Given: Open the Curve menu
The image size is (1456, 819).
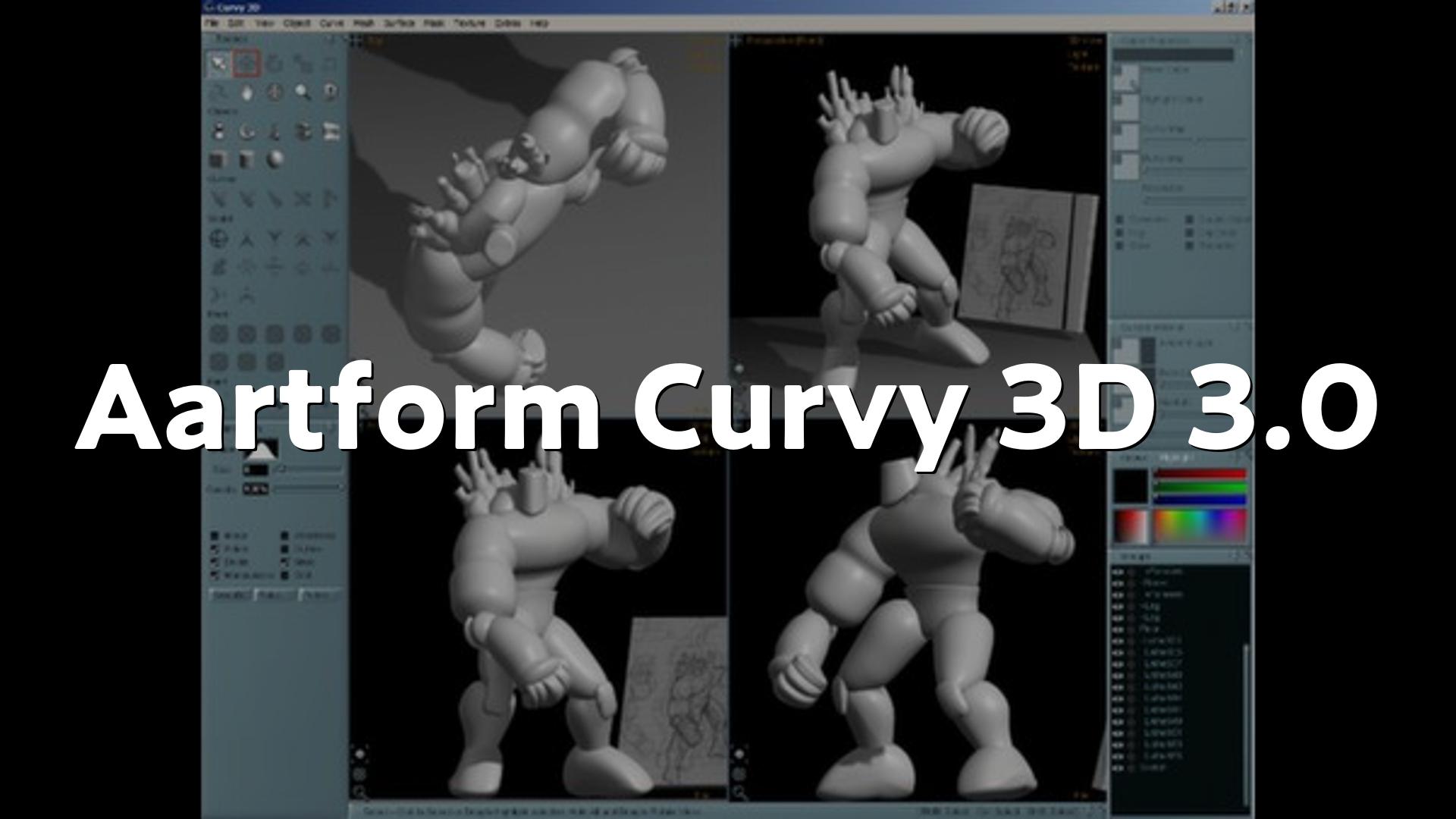Looking at the screenshot, I should pos(331,24).
